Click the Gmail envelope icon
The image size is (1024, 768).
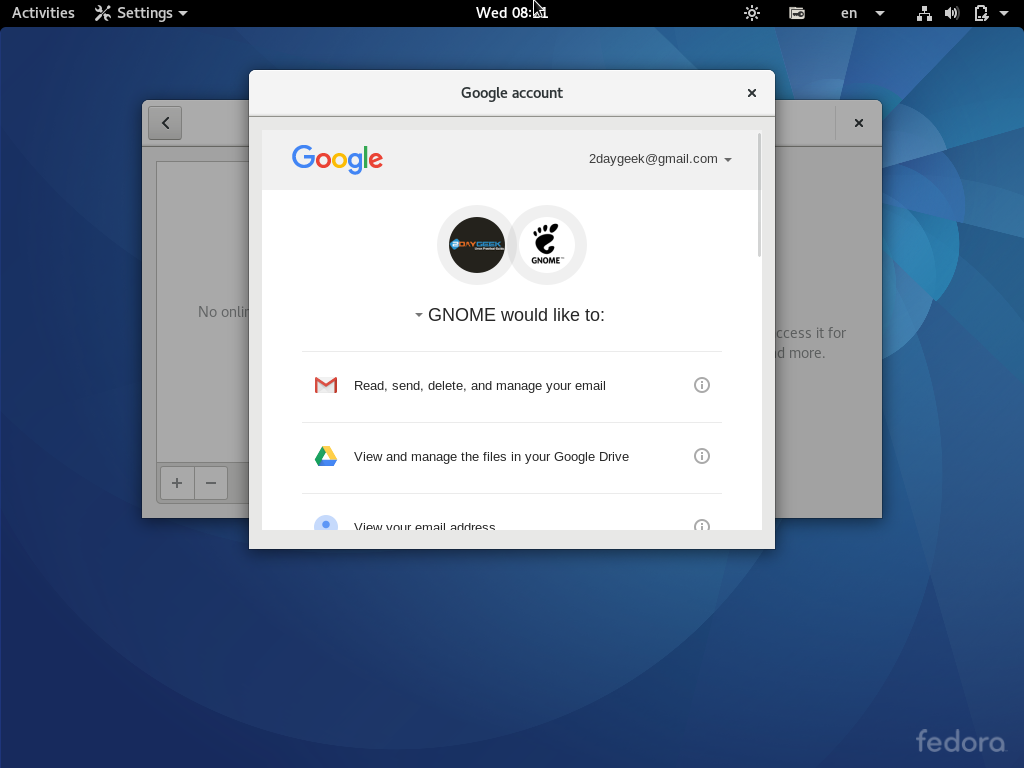326,385
